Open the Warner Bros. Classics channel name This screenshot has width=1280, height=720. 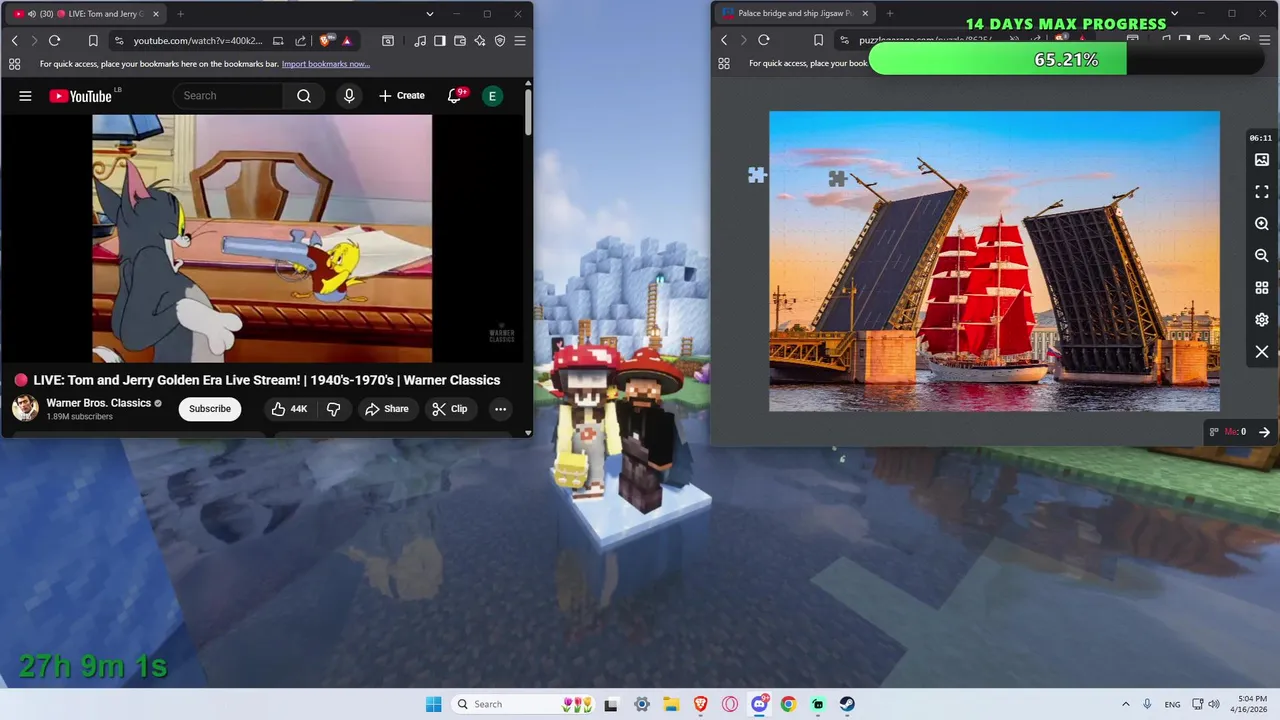point(98,403)
